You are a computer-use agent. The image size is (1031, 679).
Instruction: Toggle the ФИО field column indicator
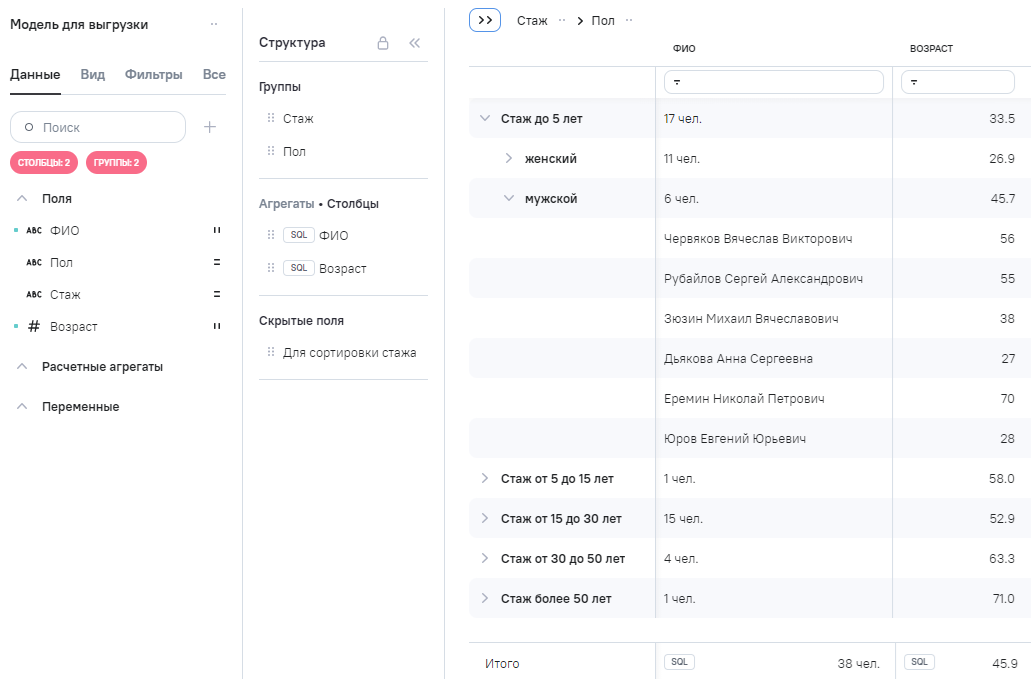coord(216,231)
